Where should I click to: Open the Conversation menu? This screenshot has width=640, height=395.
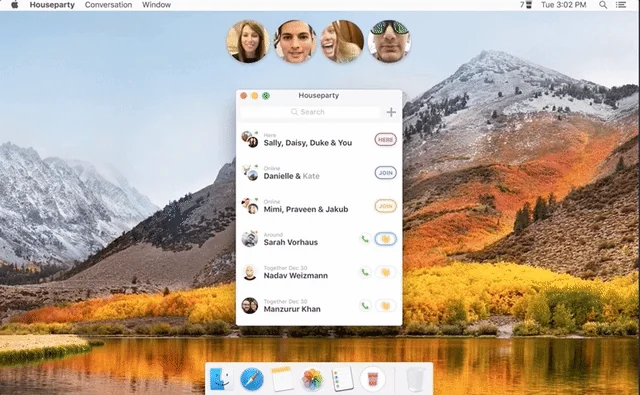click(x=108, y=5)
